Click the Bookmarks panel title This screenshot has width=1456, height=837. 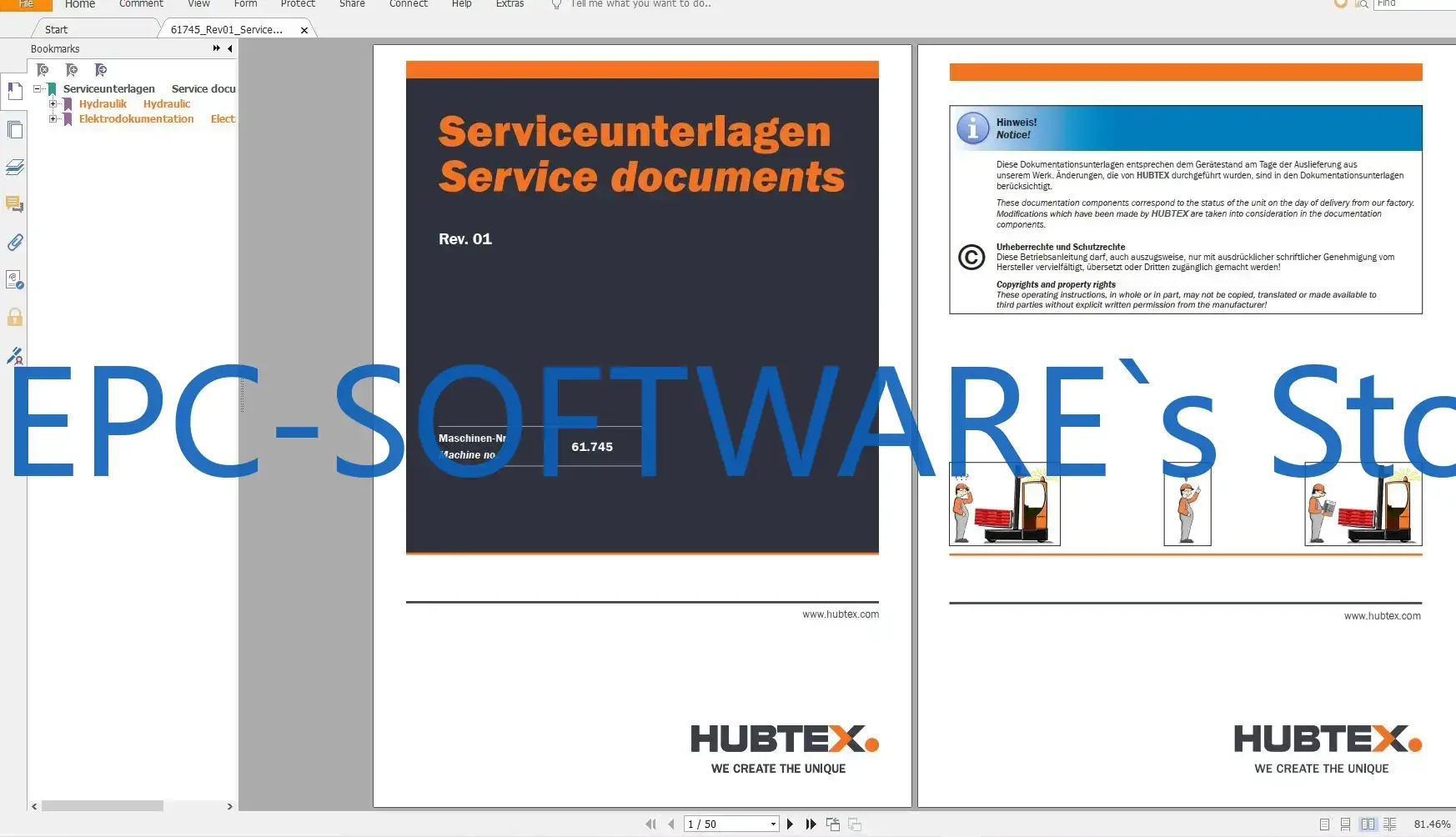[x=55, y=48]
